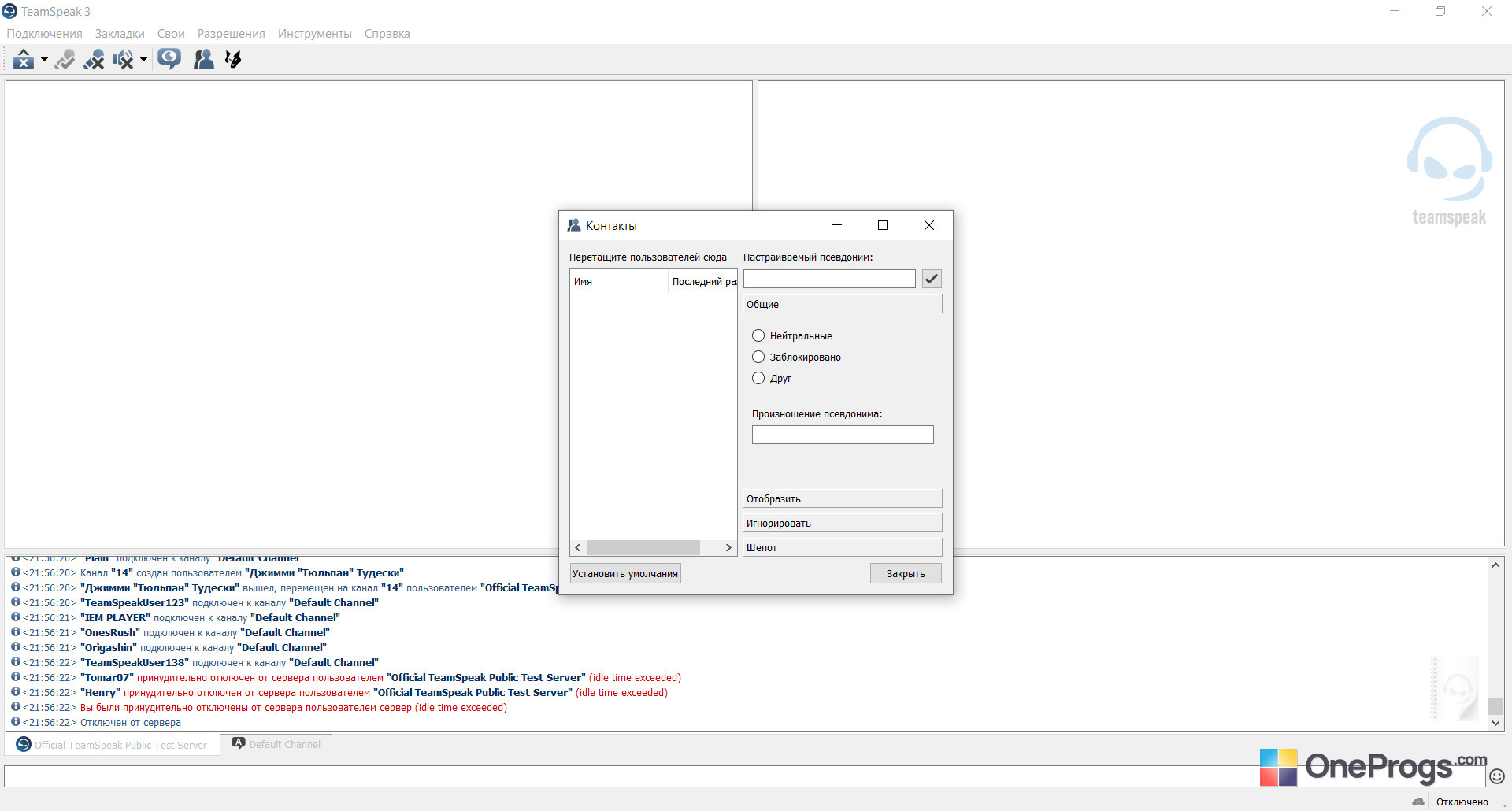Click info icon beside Отключен от сервера line
Screen dimensions: 1512x811
(15, 722)
